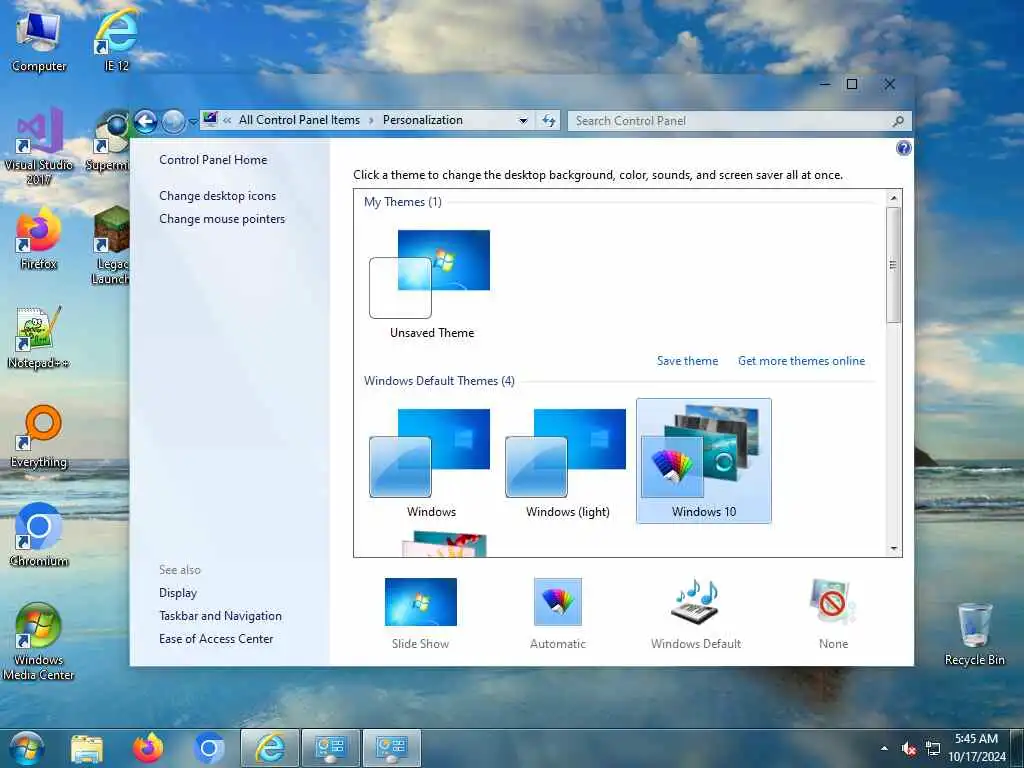This screenshot has width=1024, height=768.
Task: Click Personalization breadcrumb segment
Action: [x=423, y=120]
